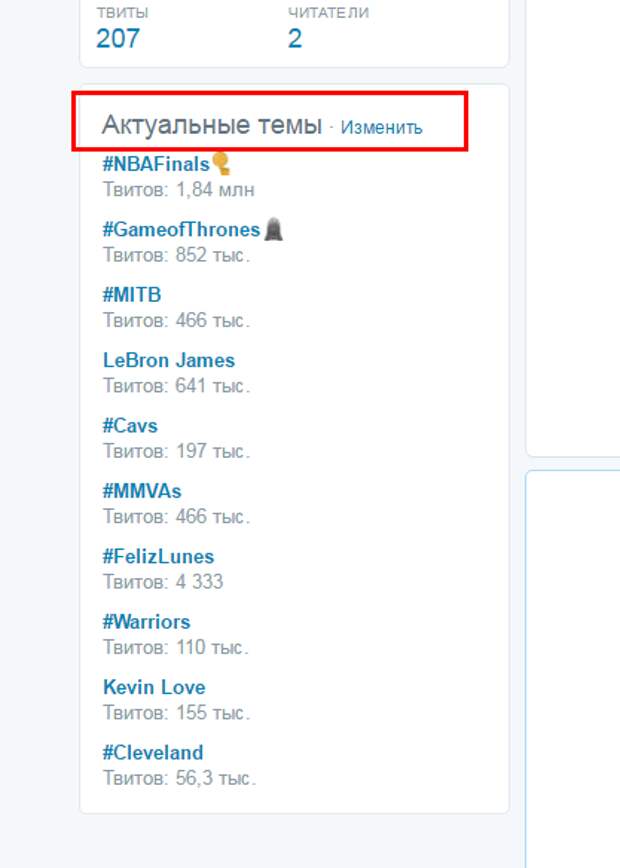Select the #MITB trending topic
This screenshot has width=620, height=868.
pos(132,295)
